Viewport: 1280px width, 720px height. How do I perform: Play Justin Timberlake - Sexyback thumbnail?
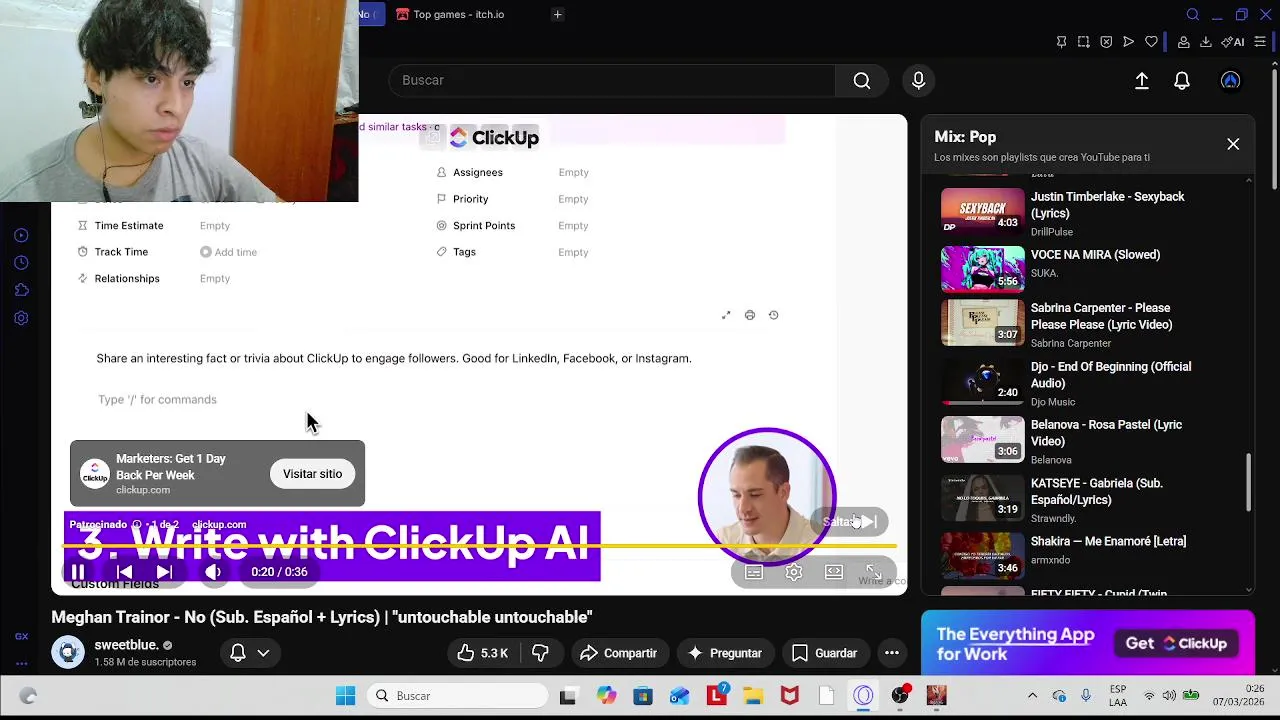983,210
